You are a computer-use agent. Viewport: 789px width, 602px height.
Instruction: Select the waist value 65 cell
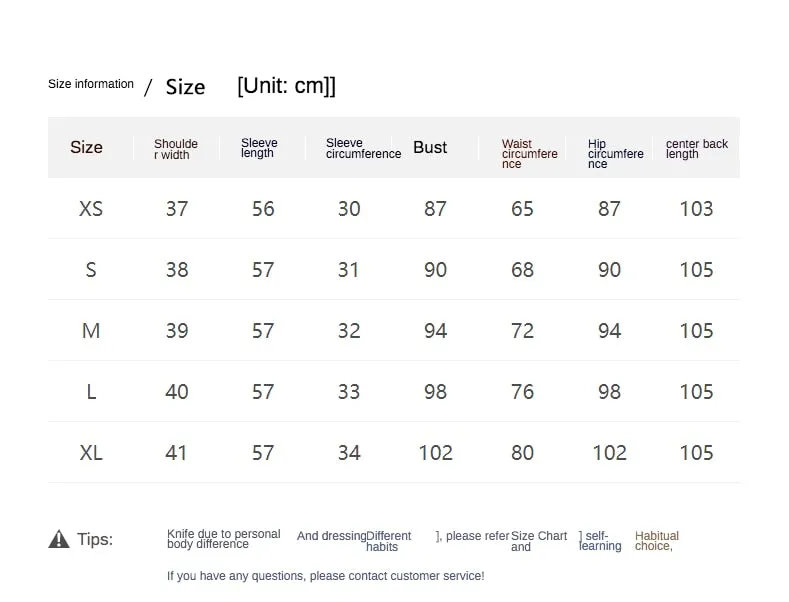click(x=522, y=209)
